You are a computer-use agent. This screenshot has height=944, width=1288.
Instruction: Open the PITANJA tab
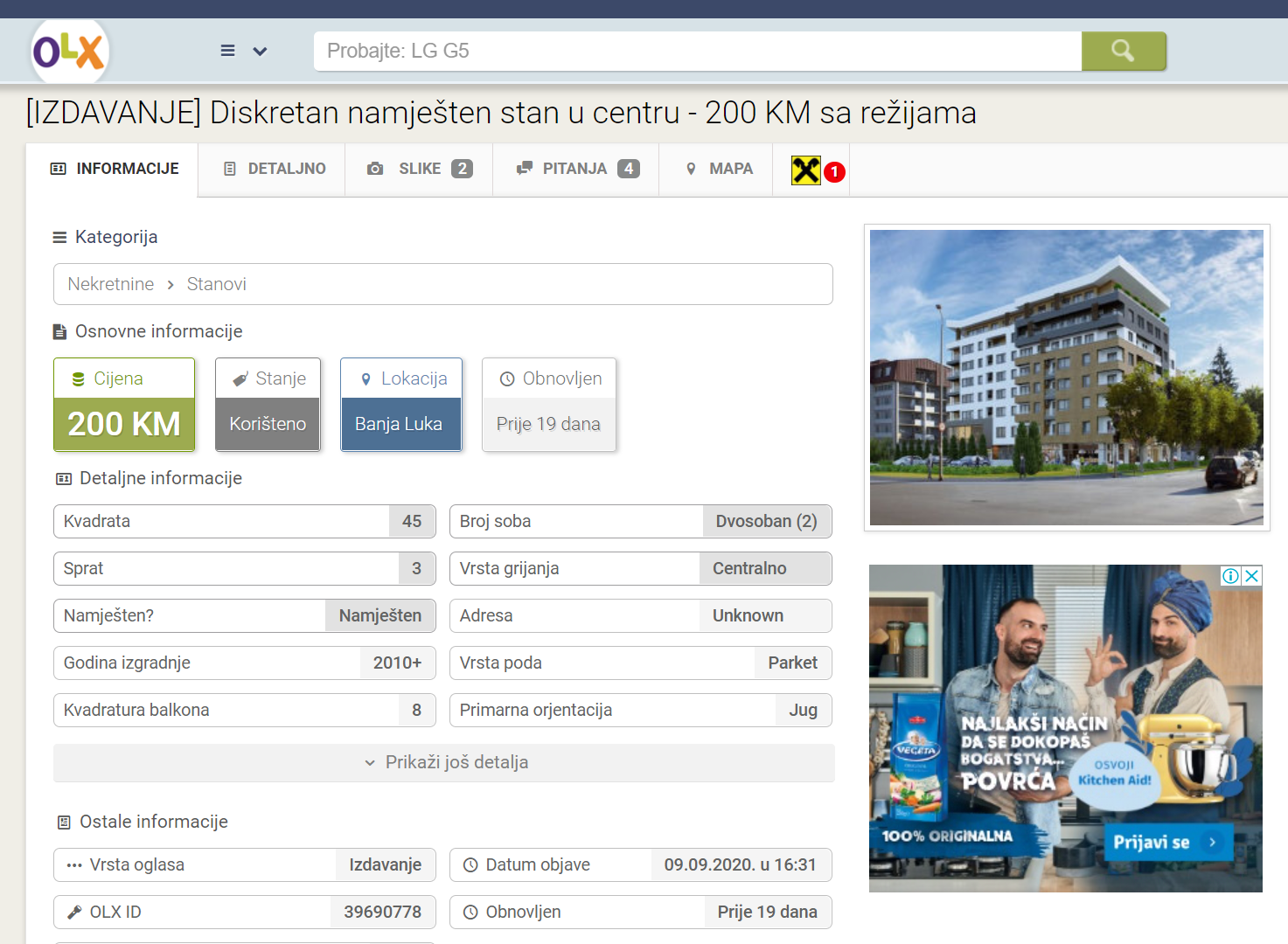point(576,169)
